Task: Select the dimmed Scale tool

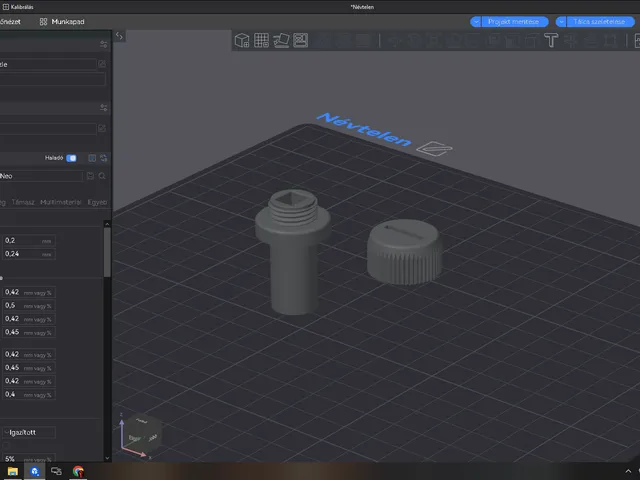Action: coord(433,40)
